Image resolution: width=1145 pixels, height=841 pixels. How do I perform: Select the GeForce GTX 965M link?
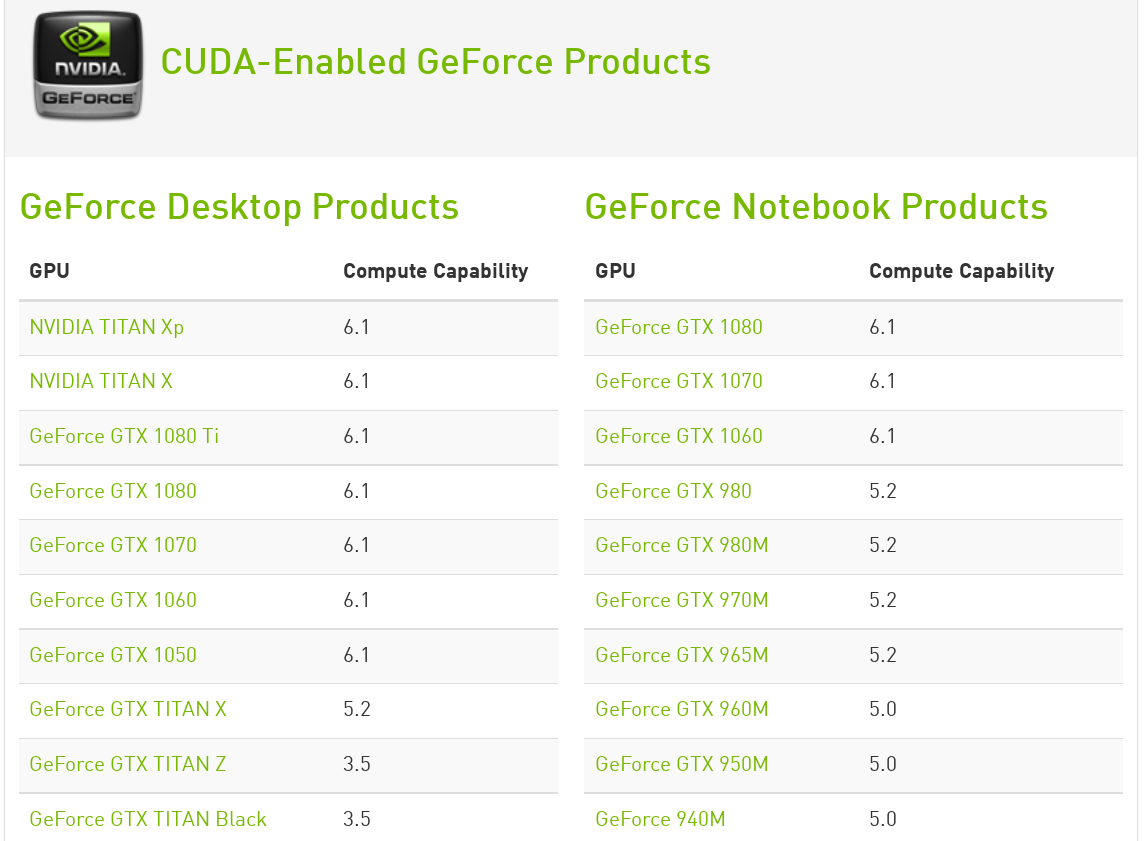click(681, 655)
